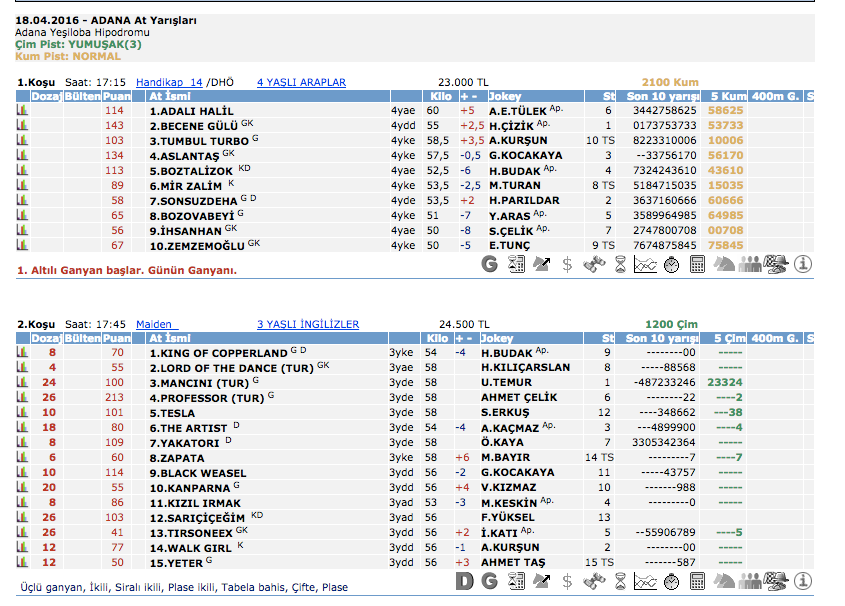Open the checkered flag icon under race 2
The image size is (845, 606).
[x=776, y=581]
